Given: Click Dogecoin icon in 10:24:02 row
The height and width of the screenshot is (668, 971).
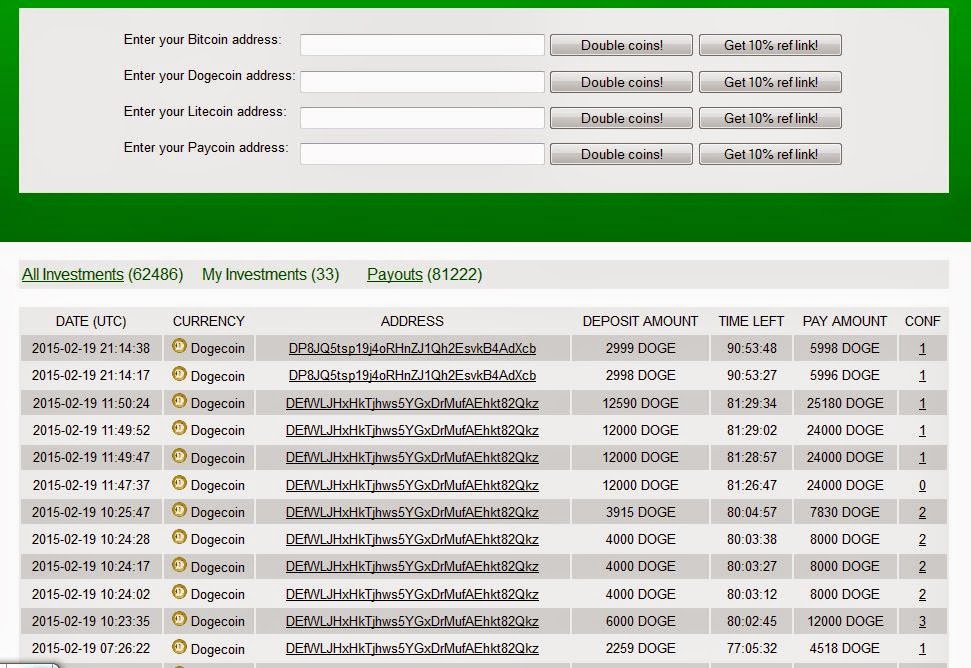Looking at the screenshot, I should (x=179, y=592).
